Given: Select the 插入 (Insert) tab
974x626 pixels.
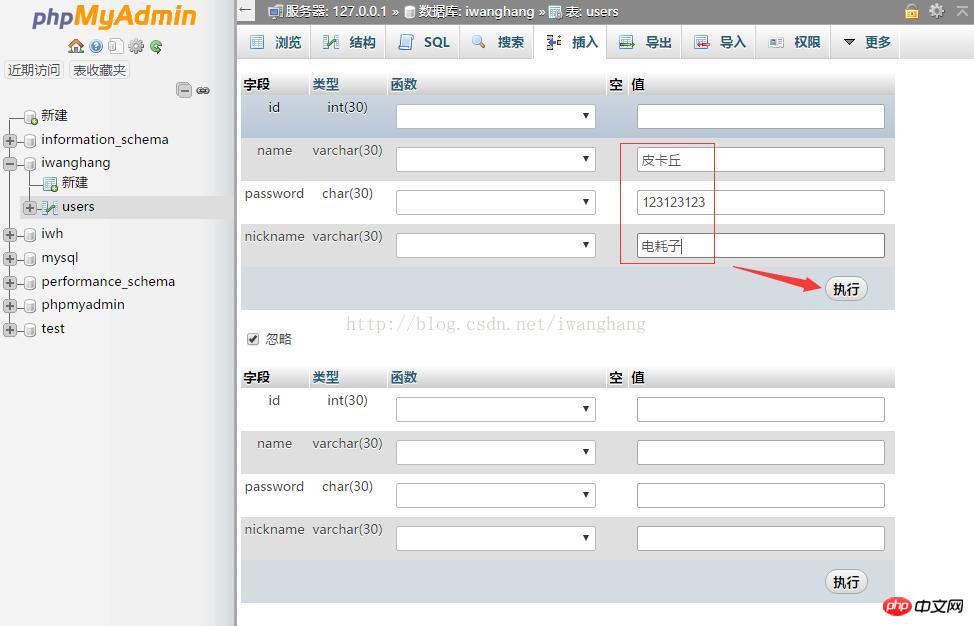Looking at the screenshot, I should click(571, 42).
